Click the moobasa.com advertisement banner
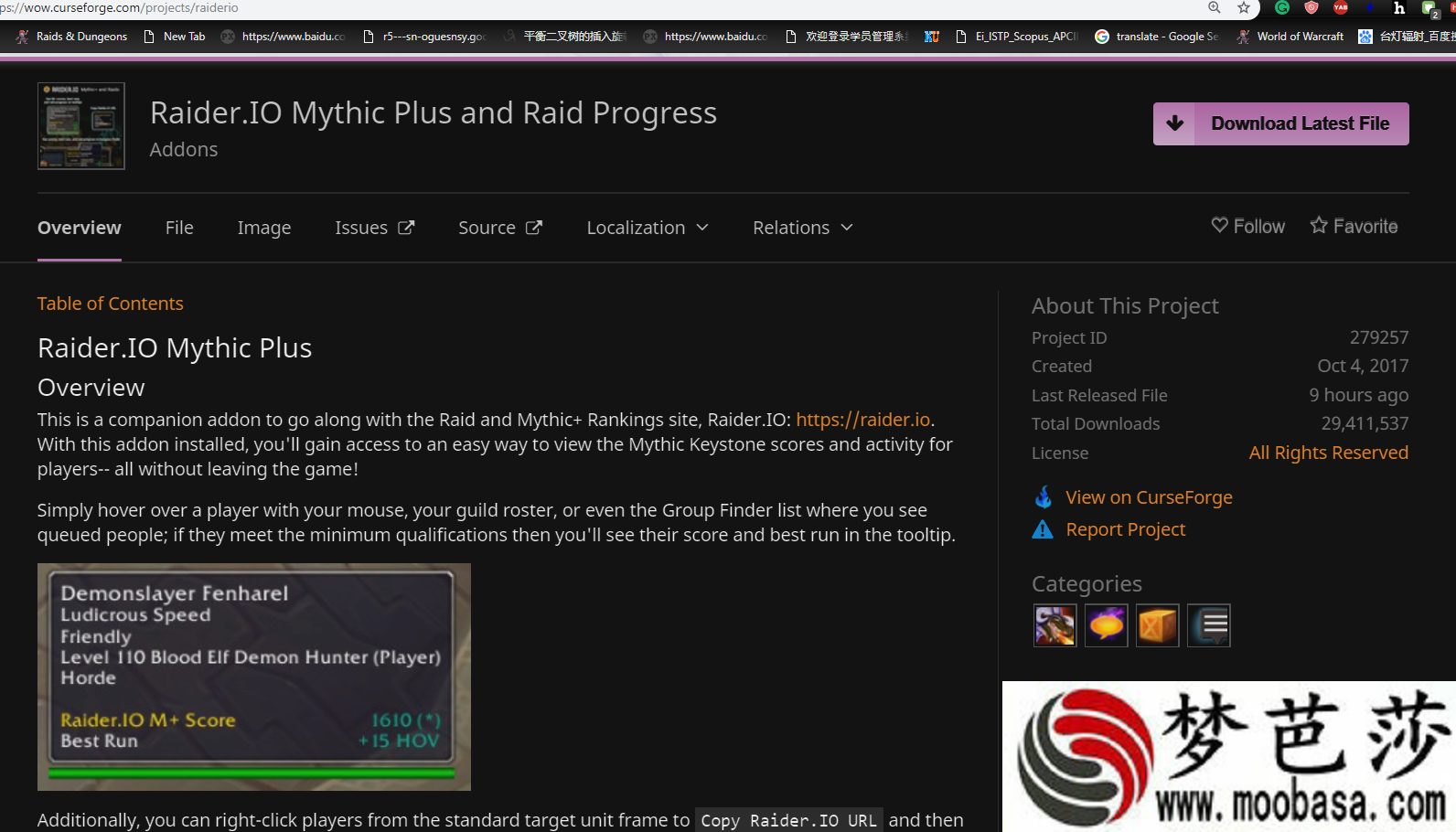 pos(1229,756)
